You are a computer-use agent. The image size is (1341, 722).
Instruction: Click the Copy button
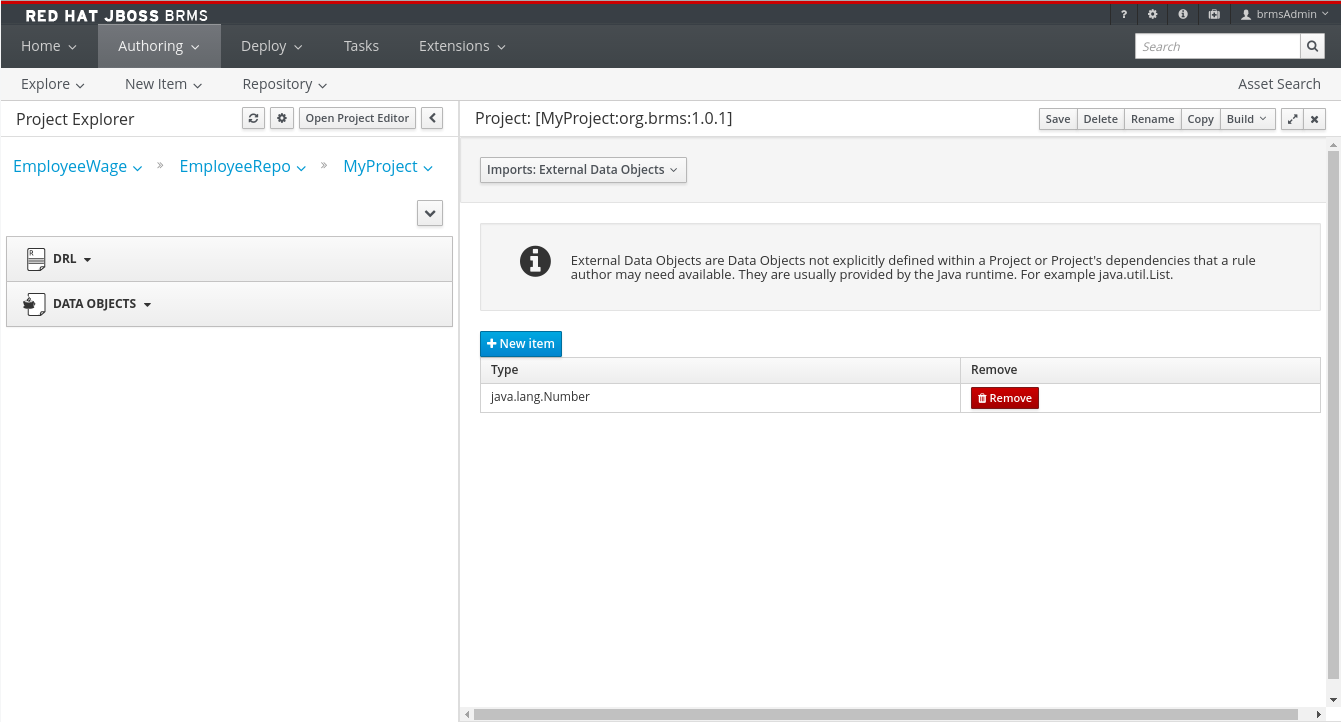click(1200, 119)
